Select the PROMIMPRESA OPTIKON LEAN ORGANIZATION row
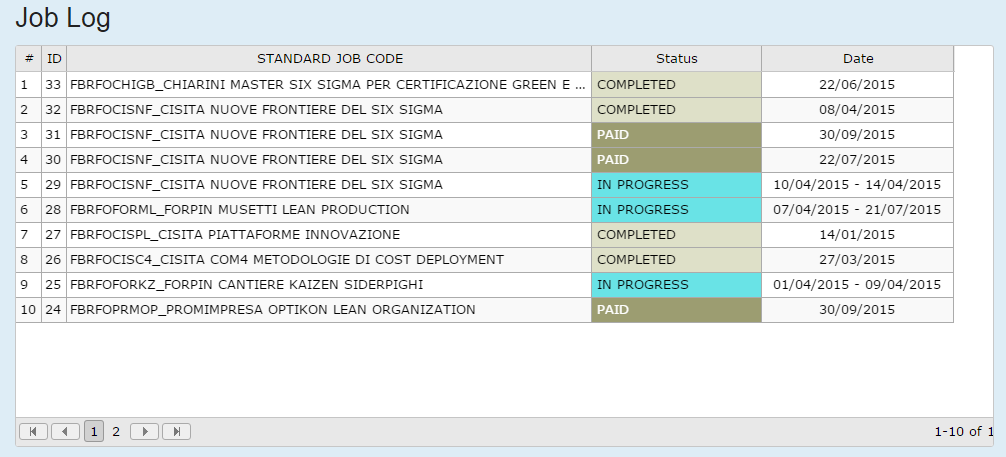 (273, 310)
